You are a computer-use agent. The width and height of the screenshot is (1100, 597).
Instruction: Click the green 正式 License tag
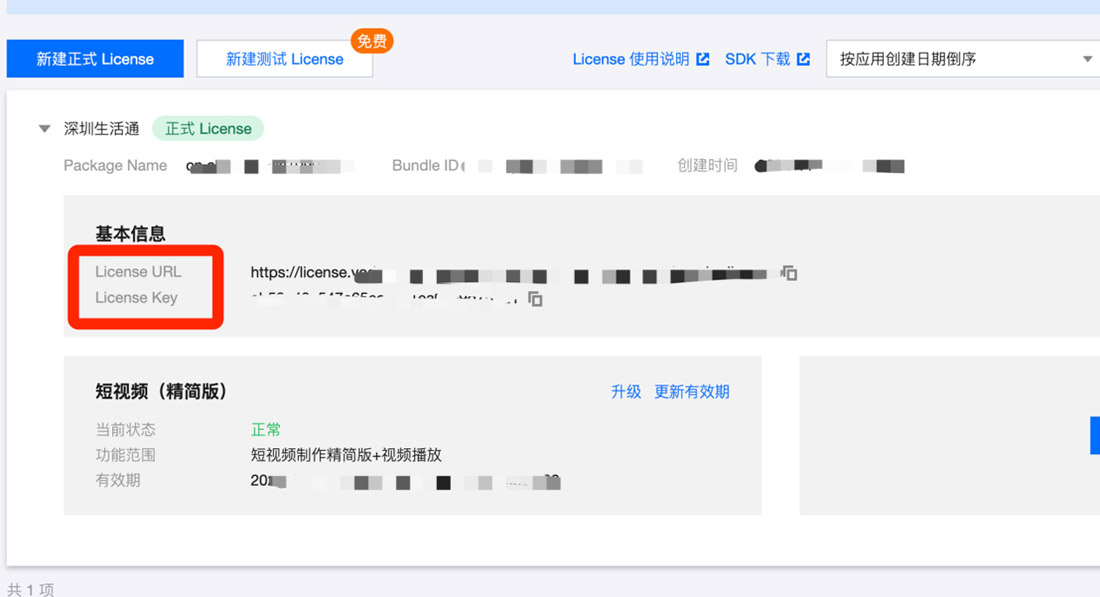pos(208,129)
